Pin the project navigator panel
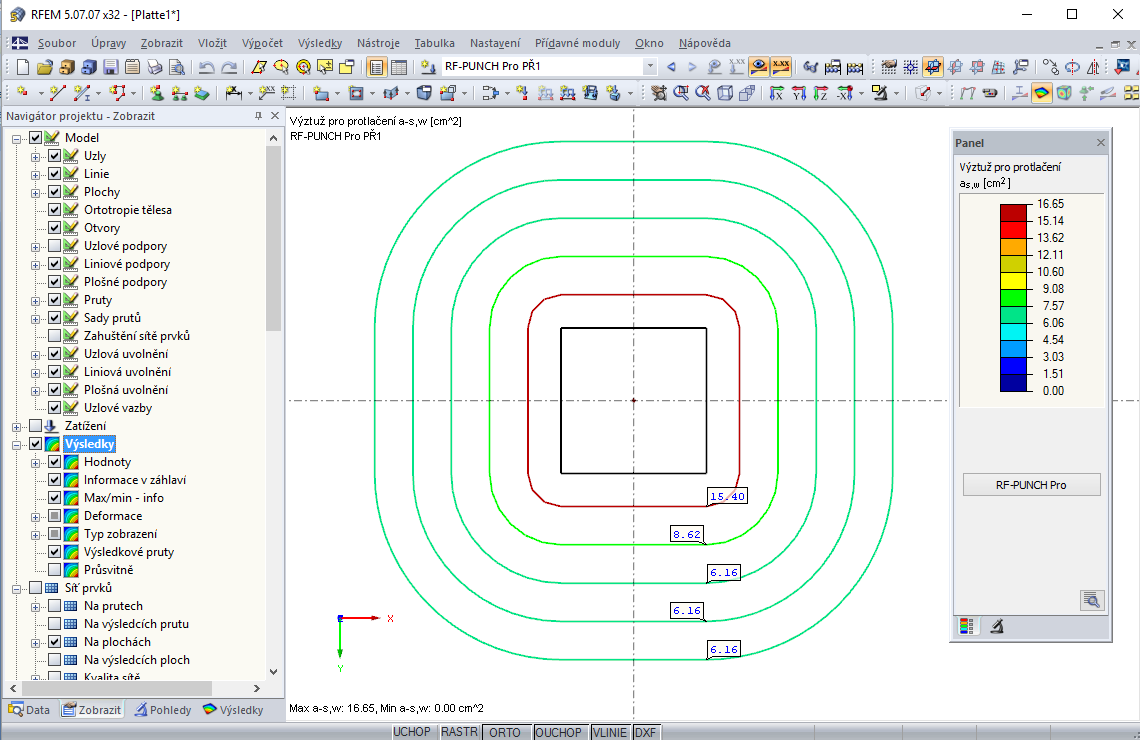 [x=258, y=116]
